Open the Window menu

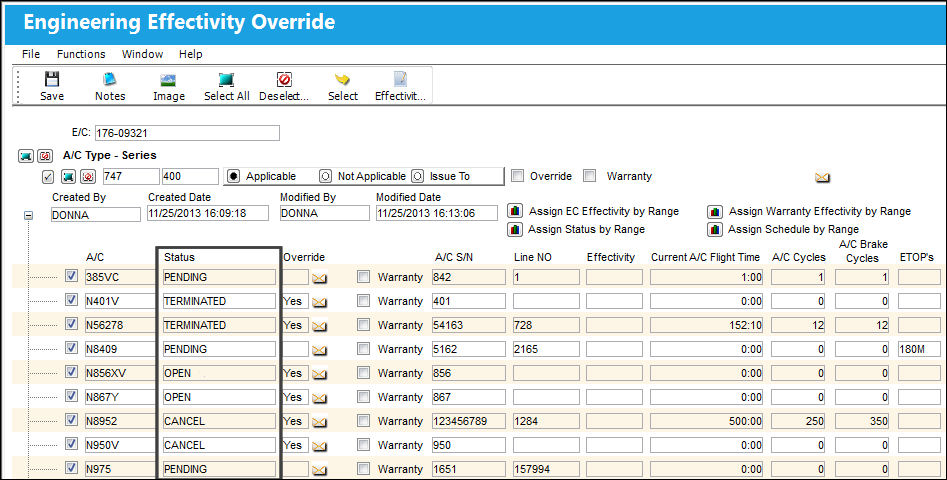point(142,54)
